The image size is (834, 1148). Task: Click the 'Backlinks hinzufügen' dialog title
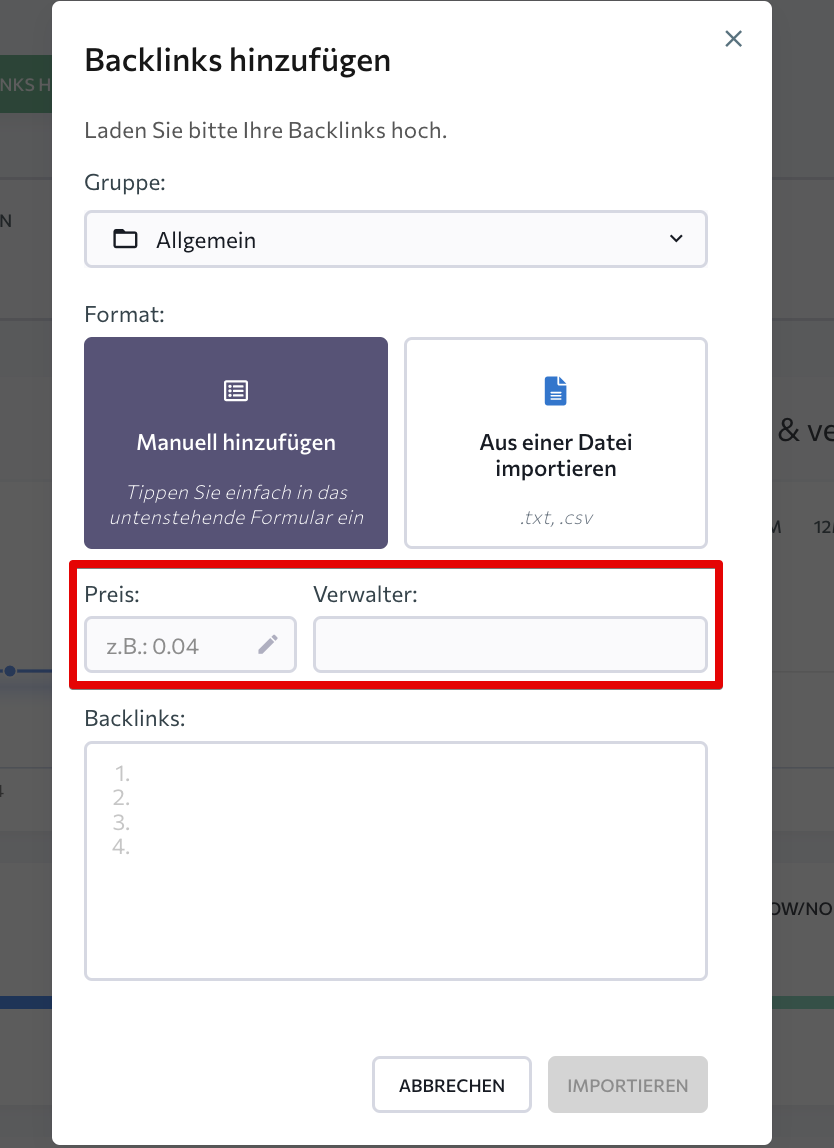pos(238,60)
